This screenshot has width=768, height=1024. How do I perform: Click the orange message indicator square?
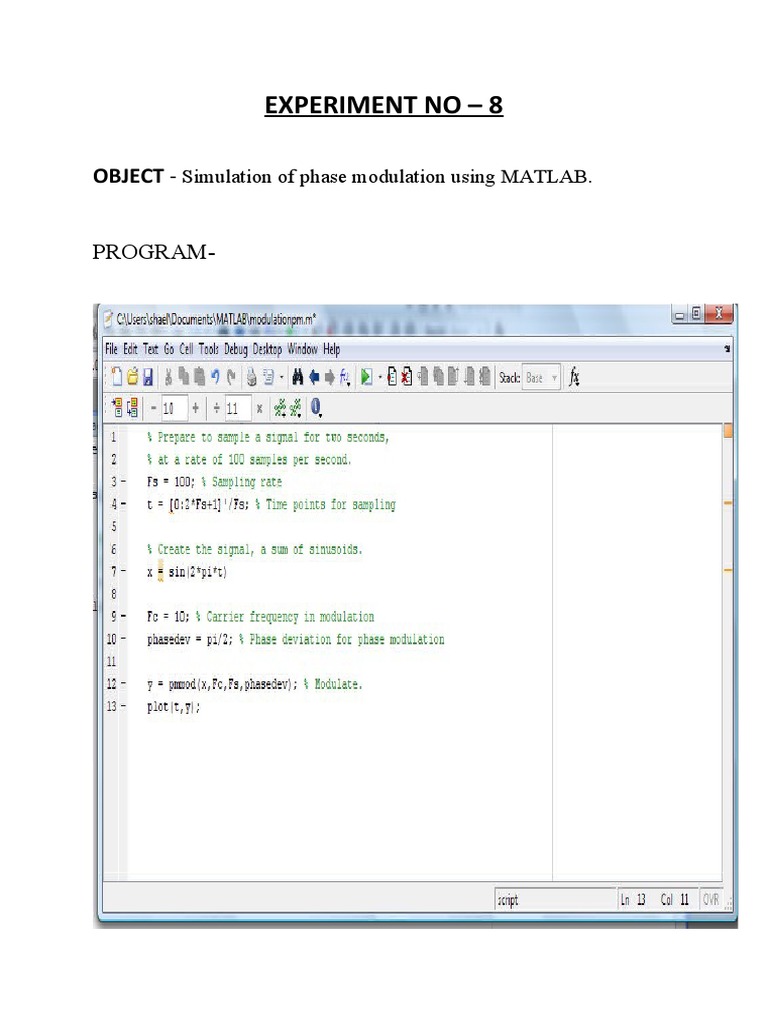(x=728, y=431)
